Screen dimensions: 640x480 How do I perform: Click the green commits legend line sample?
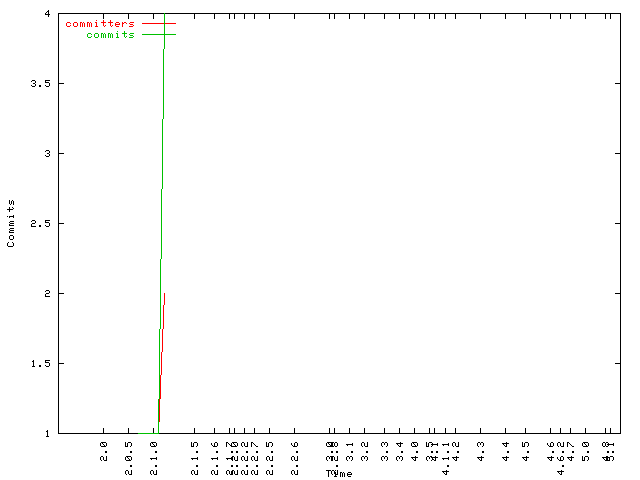pos(158,34)
